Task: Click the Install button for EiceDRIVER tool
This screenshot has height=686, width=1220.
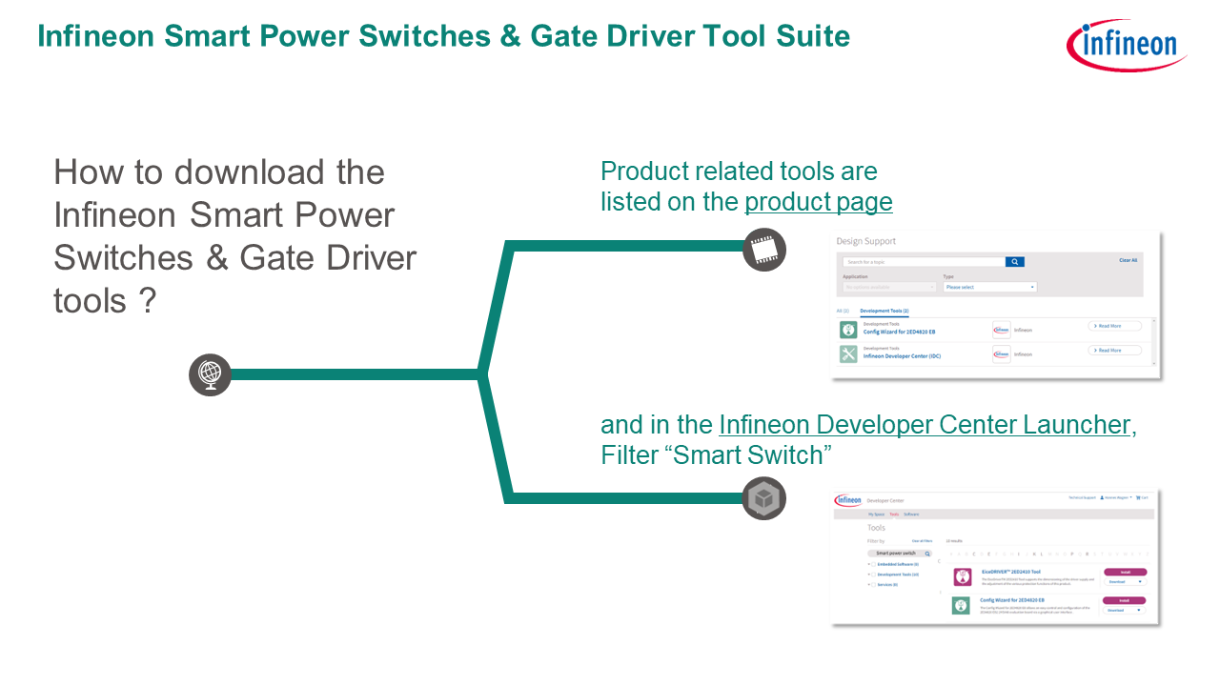Action: [1124, 572]
